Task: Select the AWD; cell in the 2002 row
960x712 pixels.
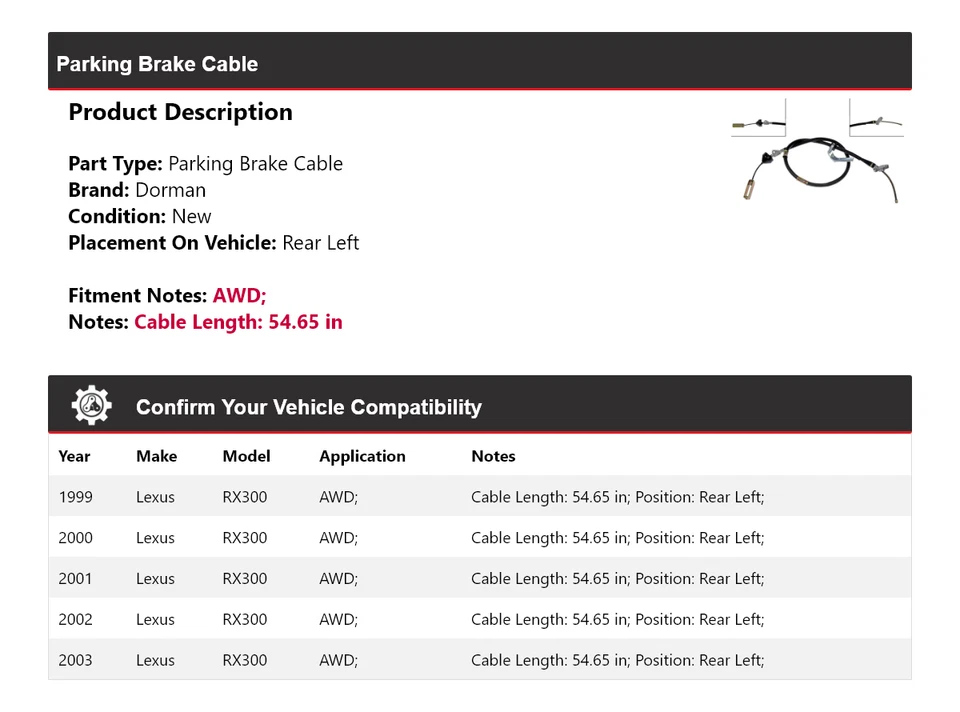Action: click(x=338, y=620)
